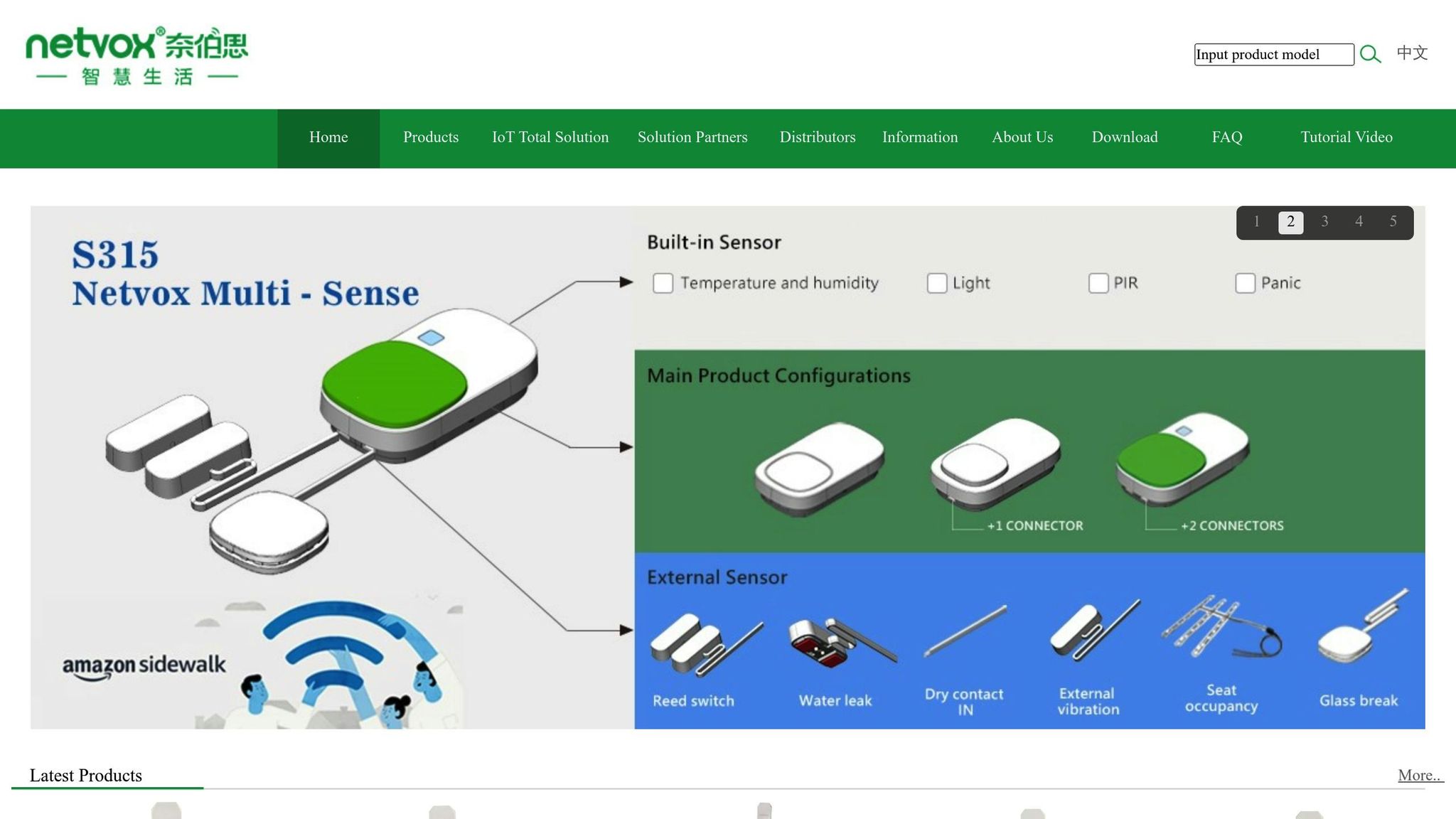Select active banner slide 2
The height and width of the screenshot is (819, 1456).
(1291, 222)
